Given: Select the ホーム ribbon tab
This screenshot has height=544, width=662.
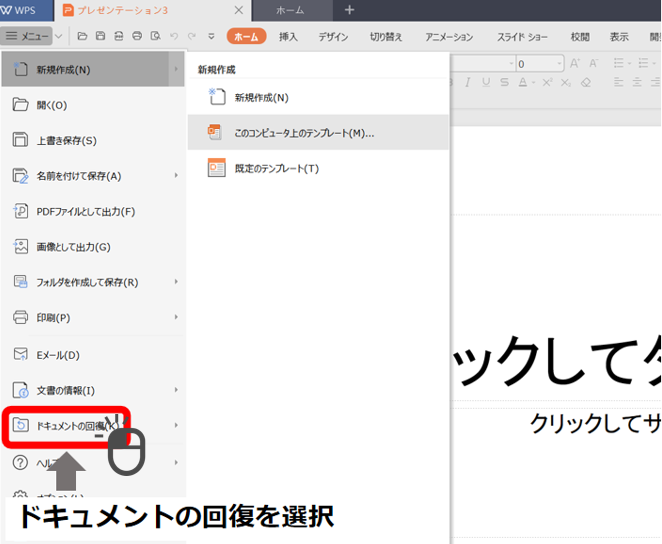Looking at the screenshot, I should pyautogui.click(x=246, y=37).
